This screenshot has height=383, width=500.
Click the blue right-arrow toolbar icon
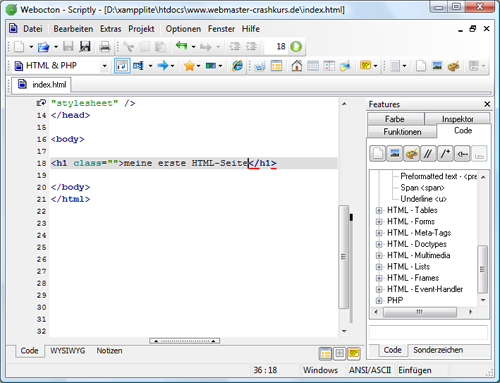[x=163, y=65]
